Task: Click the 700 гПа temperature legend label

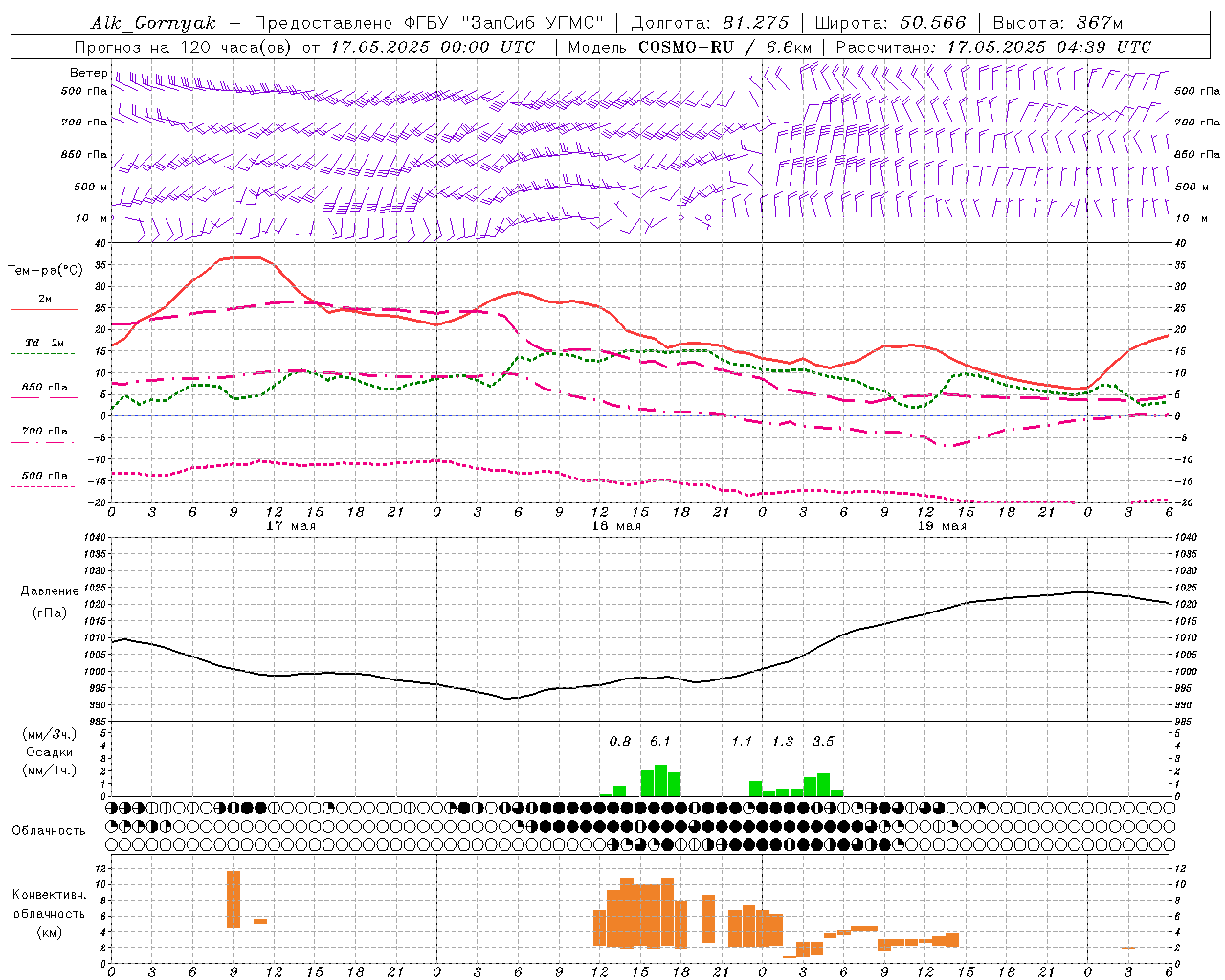Action: (45, 432)
